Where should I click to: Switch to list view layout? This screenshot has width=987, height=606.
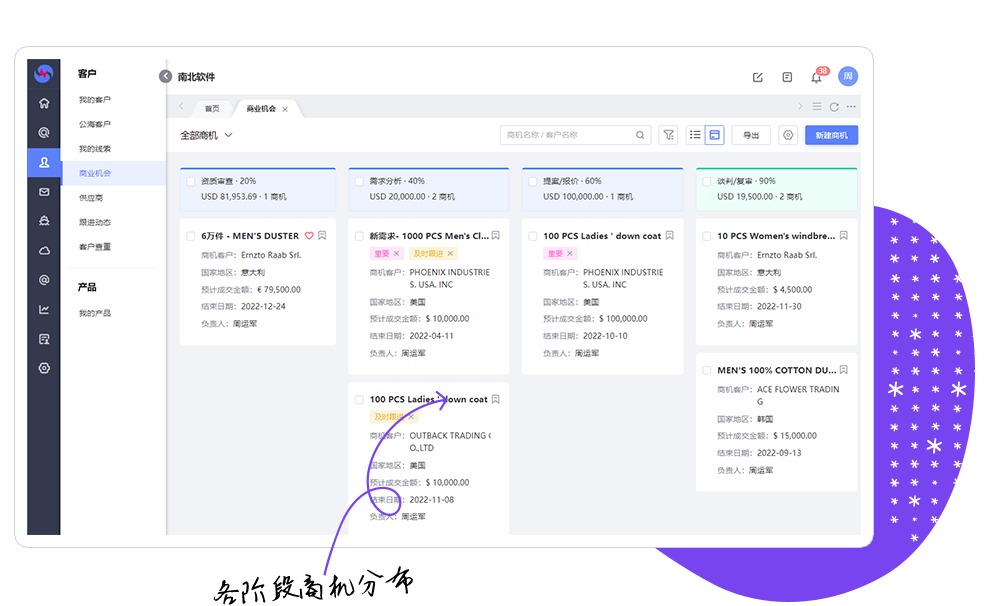click(695, 135)
